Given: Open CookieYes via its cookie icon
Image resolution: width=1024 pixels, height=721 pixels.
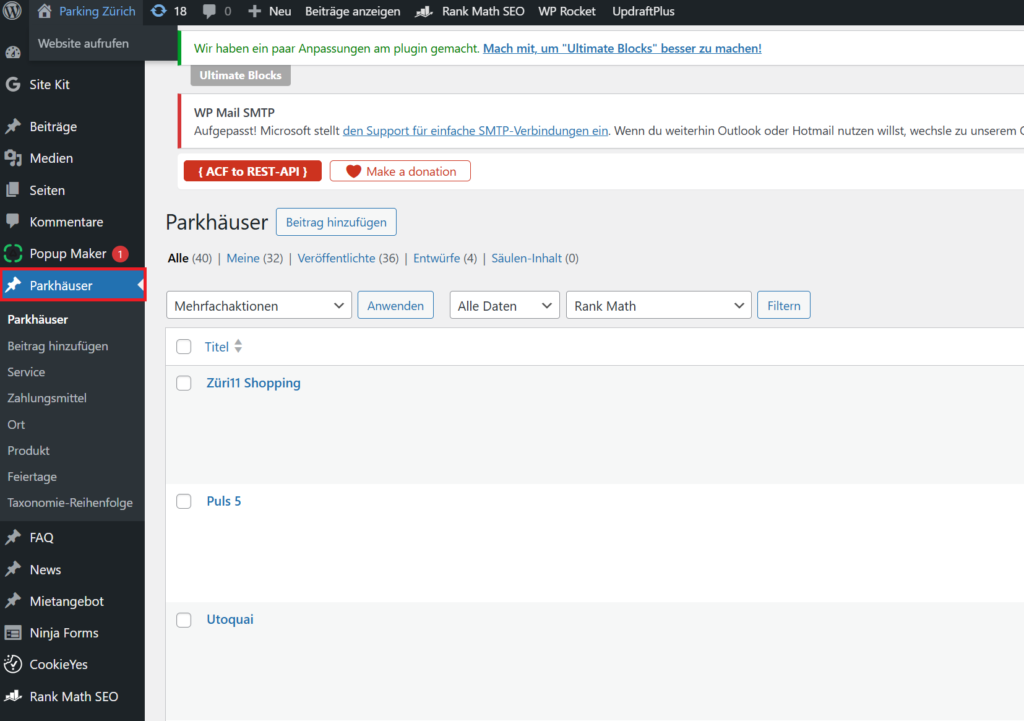Looking at the screenshot, I should tap(13, 664).
